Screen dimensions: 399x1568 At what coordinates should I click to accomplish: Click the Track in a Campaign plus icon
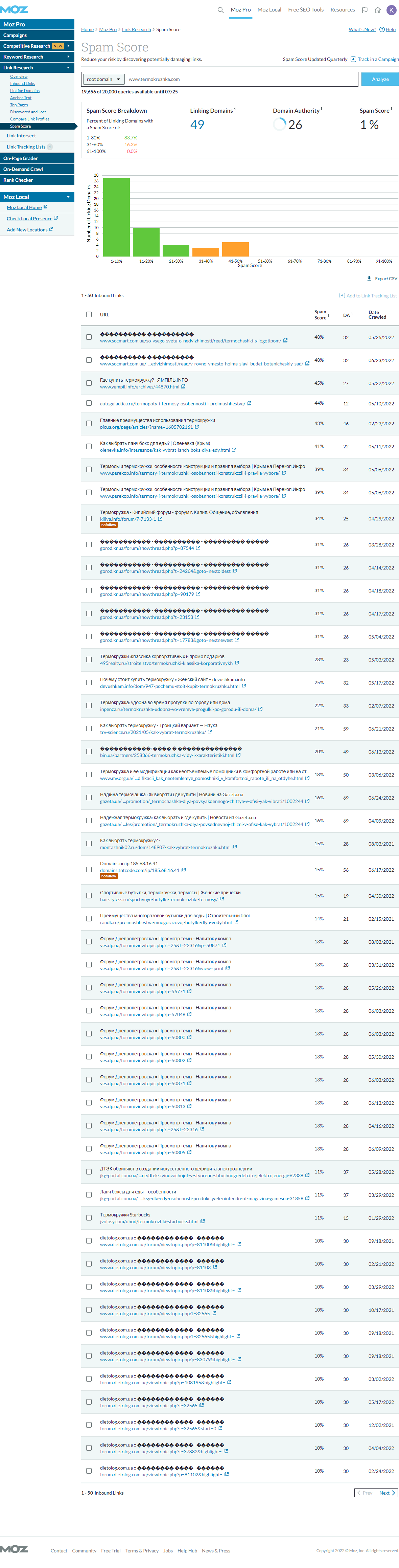pos(353,59)
